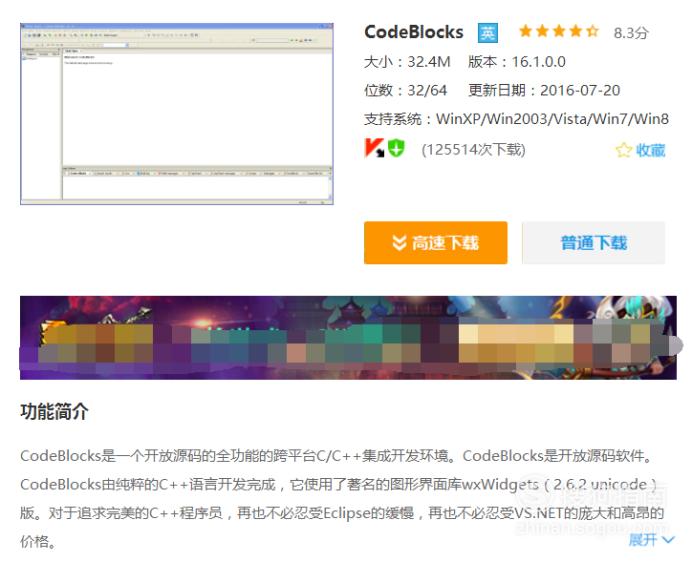Click the 收藏 star outline icon
Image resolution: width=692 pixels, height=562 pixels.
pos(624,150)
